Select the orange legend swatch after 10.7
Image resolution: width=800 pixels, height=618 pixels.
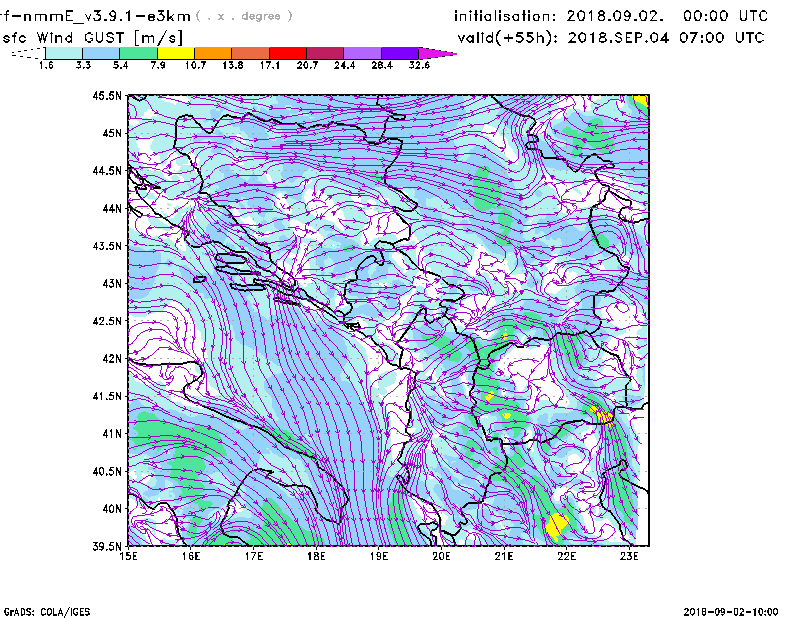(x=213, y=53)
